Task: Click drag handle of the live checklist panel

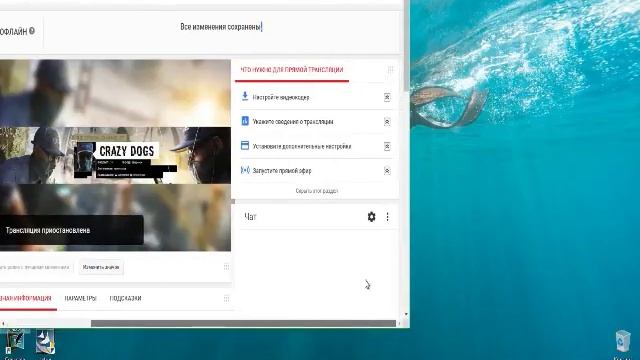Action: click(390, 70)
